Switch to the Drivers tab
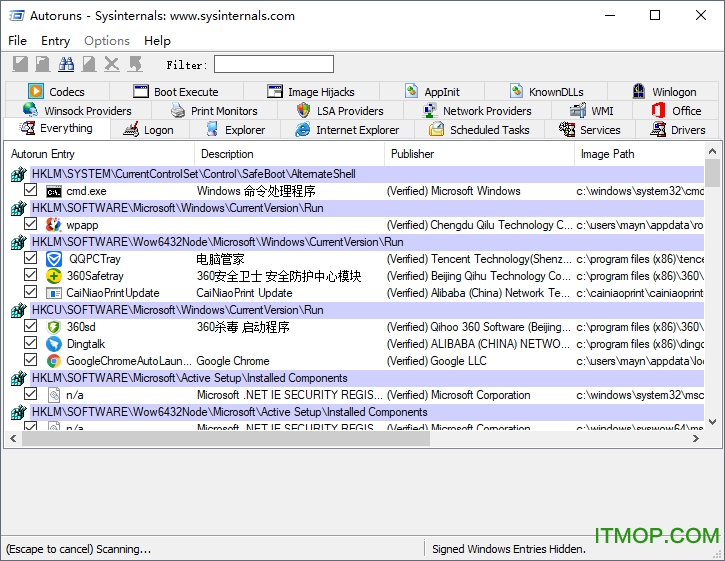Image resolution: width=725 pixels, height=561 pixels. click(678, 129)
